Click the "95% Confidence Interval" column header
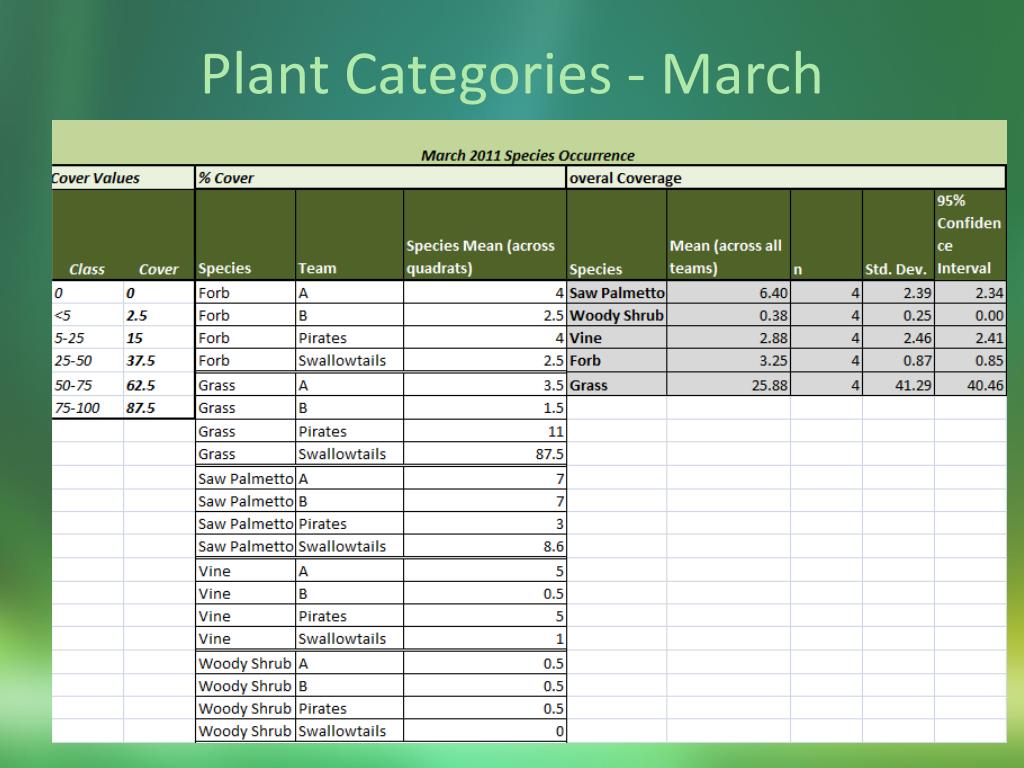The height and width of the screenshot is (768, 1024). pos(969,234)
